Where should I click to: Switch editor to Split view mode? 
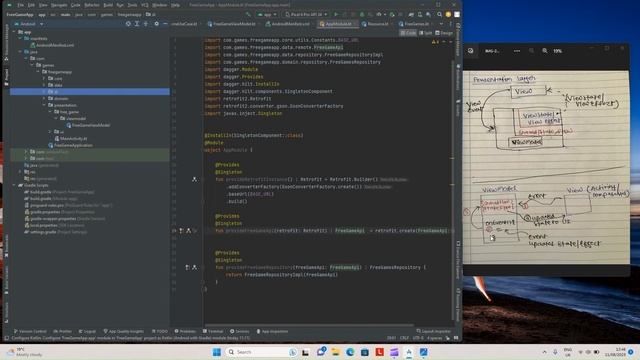pyautogui.click(x=425, y=33)
